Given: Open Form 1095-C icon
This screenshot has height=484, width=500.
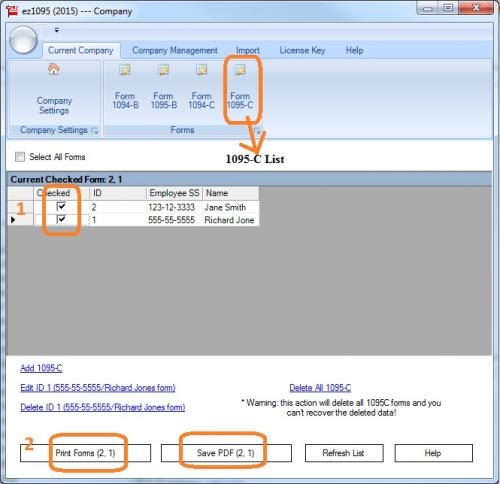Looking at the screenshot, I should (240, 70).
